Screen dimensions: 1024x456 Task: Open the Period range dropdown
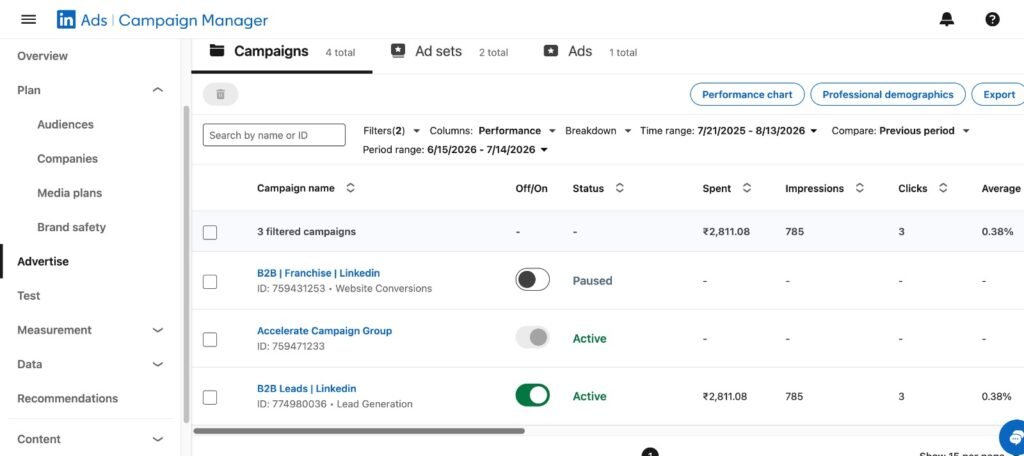(x=455, y=150)
